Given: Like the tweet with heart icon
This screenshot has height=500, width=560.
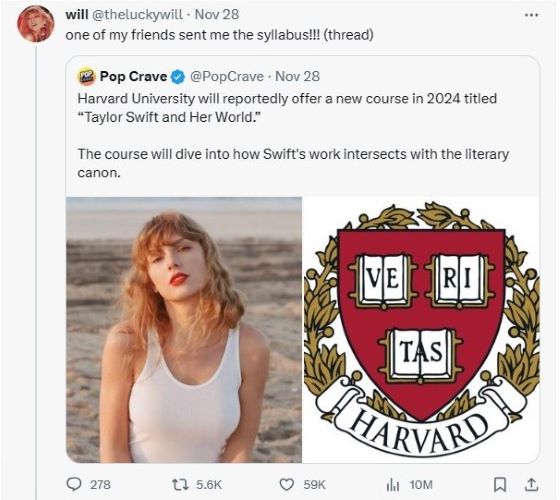Looking at the screenshot, I should click(x=286, y=485).
